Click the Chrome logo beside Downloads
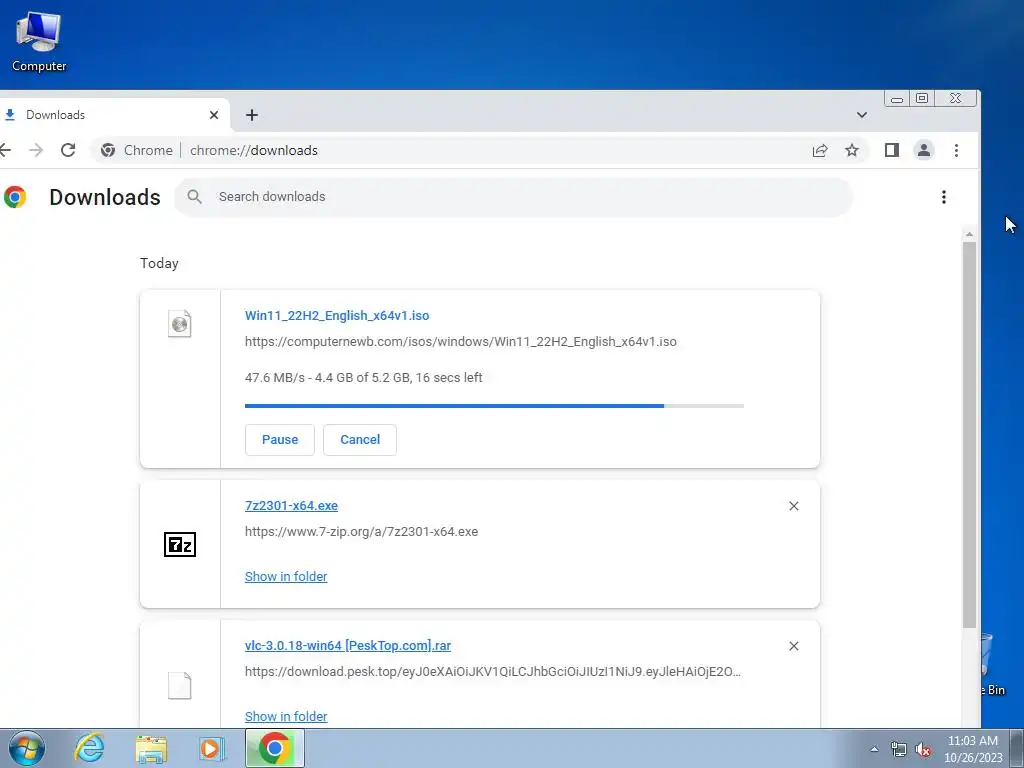 (14, 197)
